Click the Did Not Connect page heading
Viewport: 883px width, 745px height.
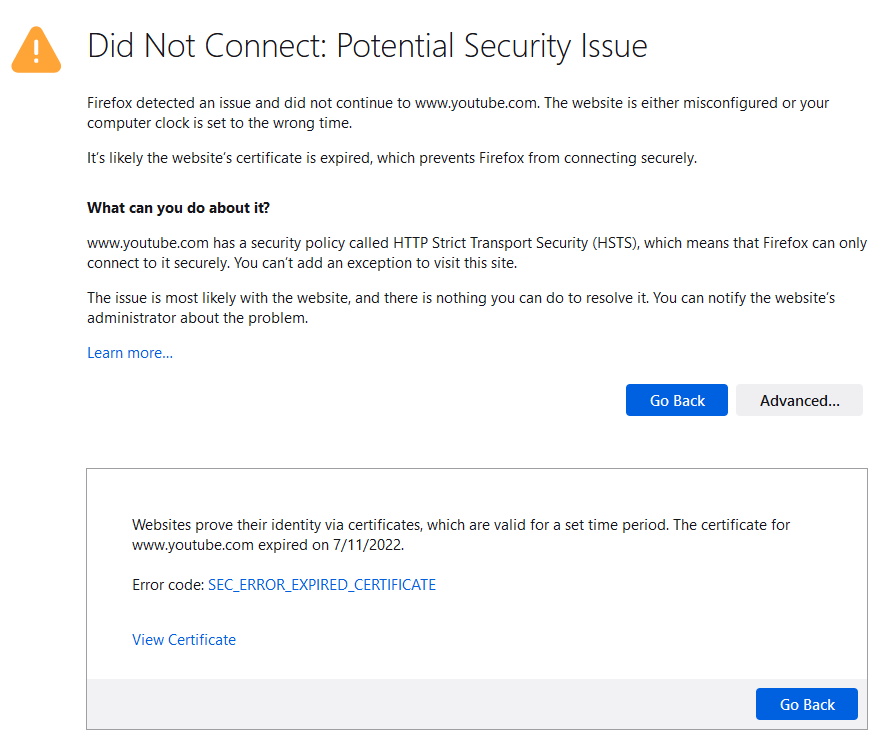(x=368, y=46)
